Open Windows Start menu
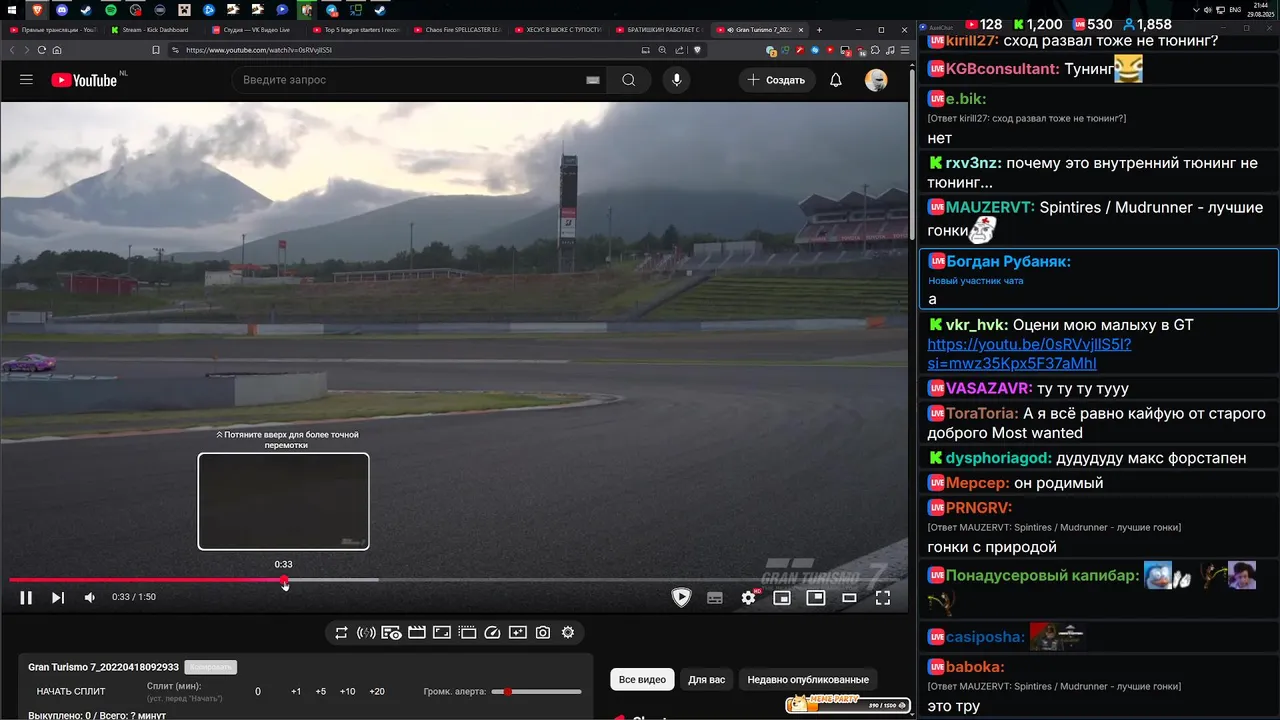The image size is (1280, 720). [12, 10]
